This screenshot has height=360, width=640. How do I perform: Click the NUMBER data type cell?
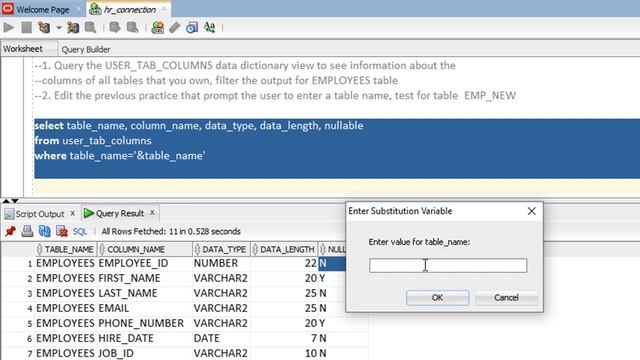tap(221, 263)
